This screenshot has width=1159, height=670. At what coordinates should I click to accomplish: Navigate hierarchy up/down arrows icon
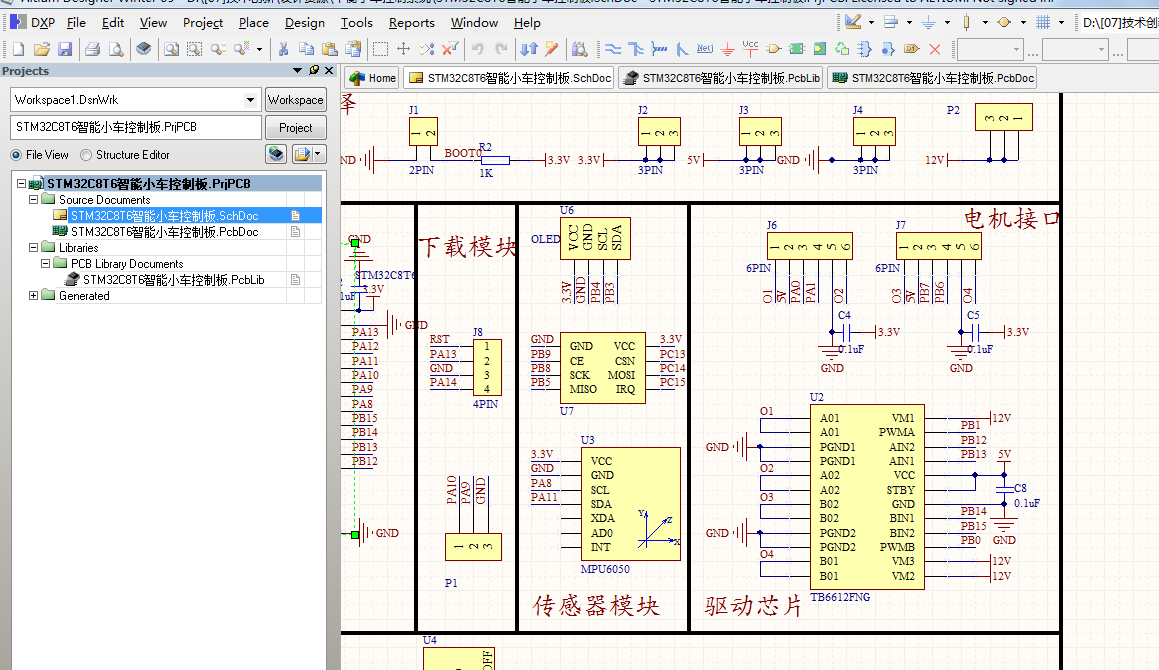[x=528, y=50]
